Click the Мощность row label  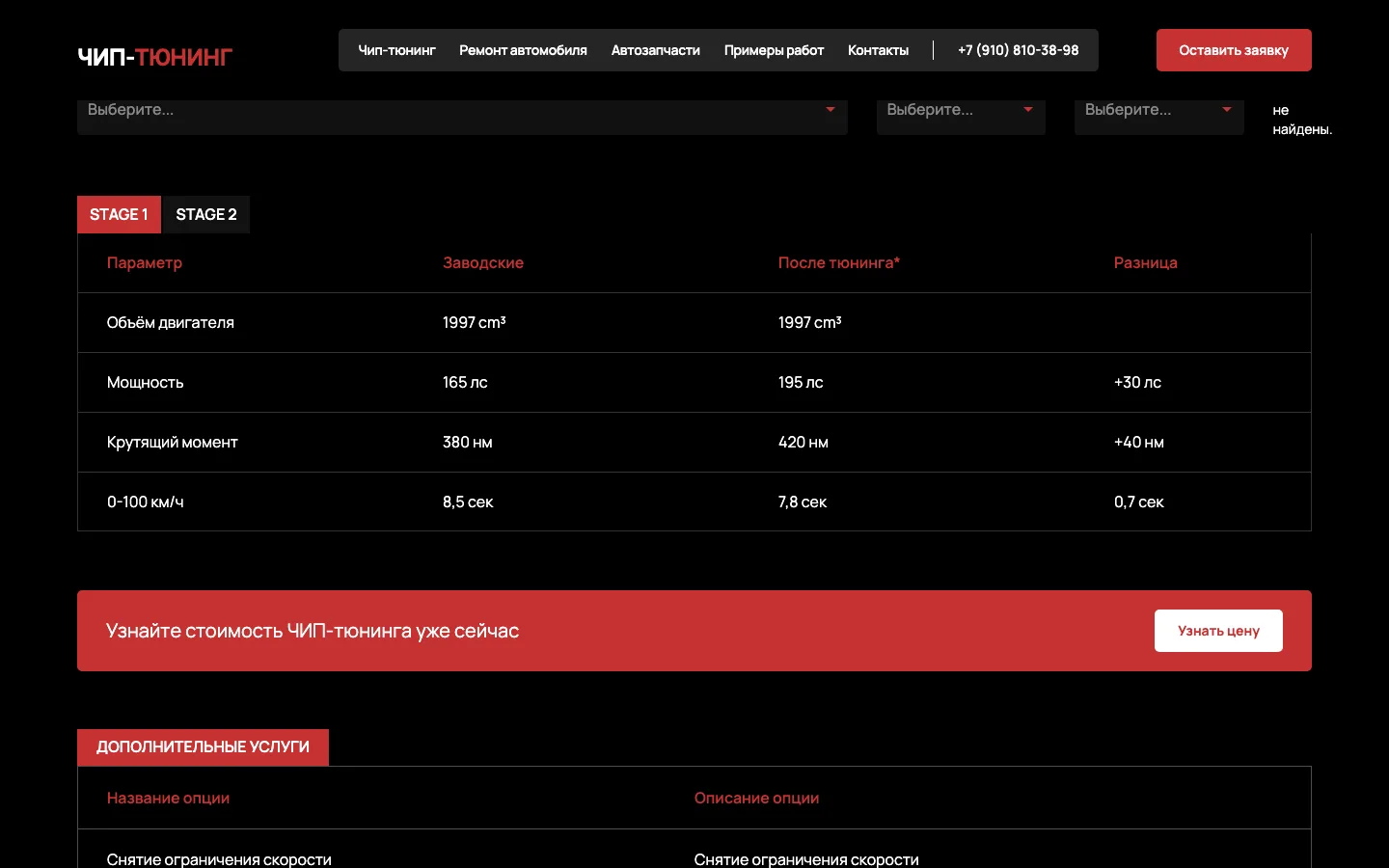point(145,382)
